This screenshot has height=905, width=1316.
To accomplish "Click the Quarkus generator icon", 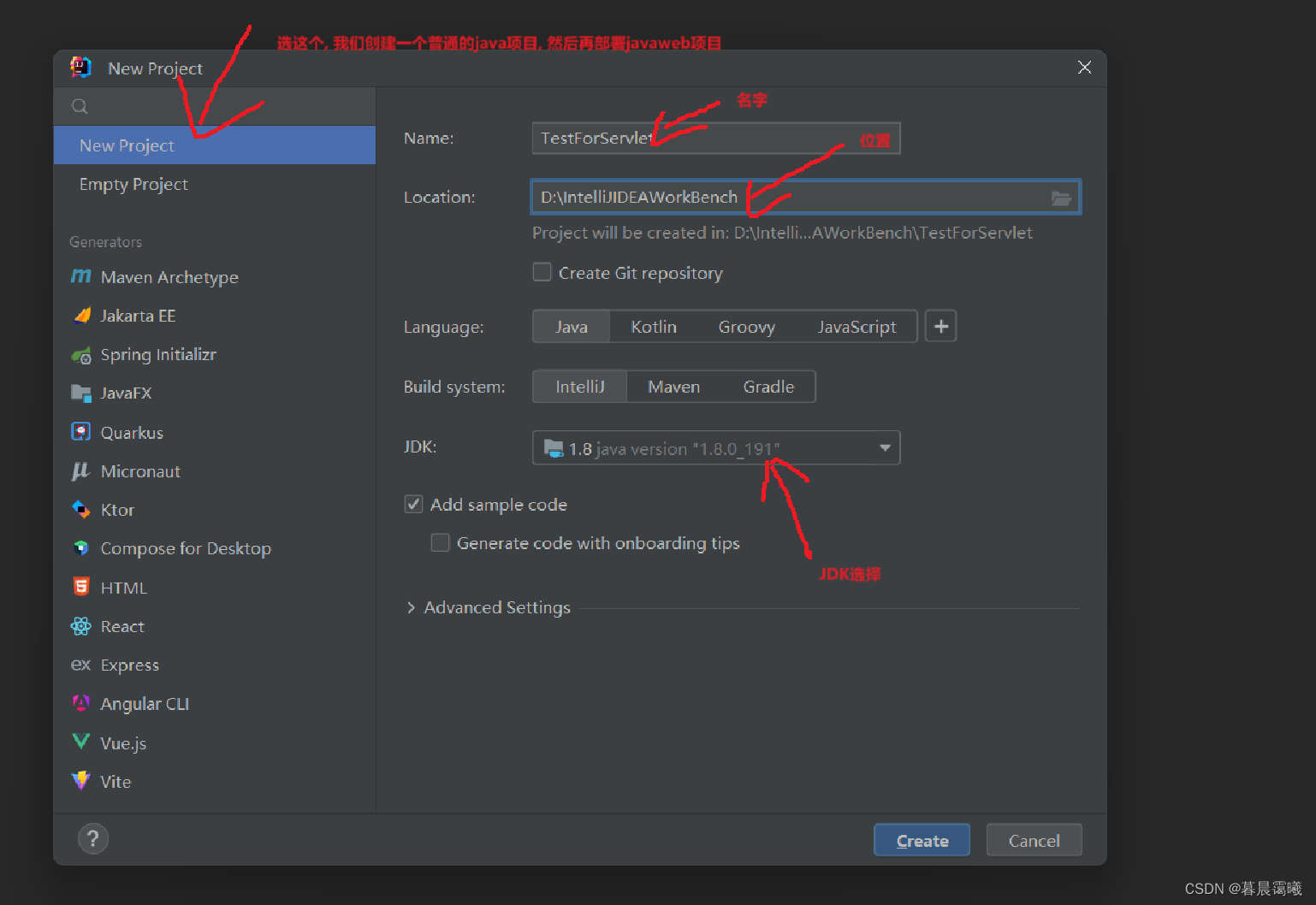I will (81, 432).
